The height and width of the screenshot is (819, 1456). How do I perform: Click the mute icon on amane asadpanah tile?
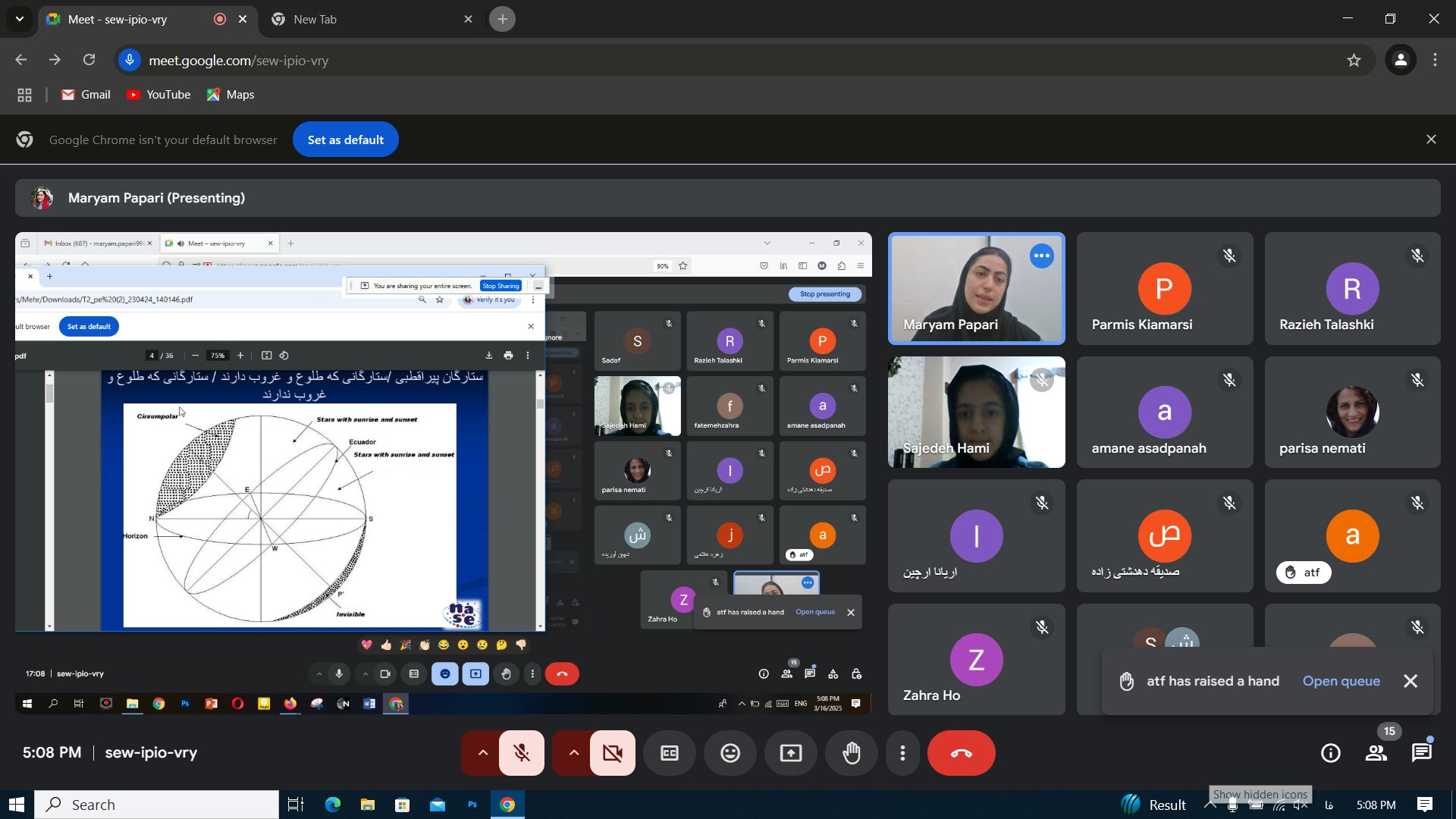tap(1229, 380)
